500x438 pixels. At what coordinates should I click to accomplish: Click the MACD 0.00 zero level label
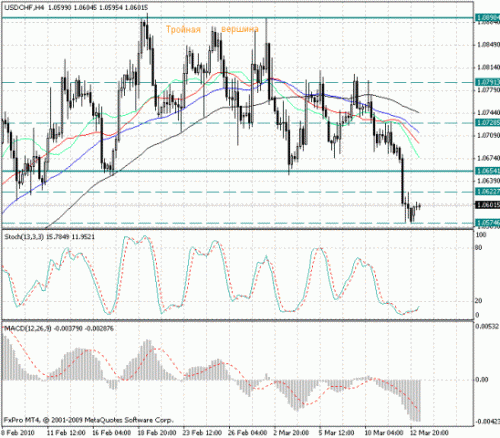(481, 379)
